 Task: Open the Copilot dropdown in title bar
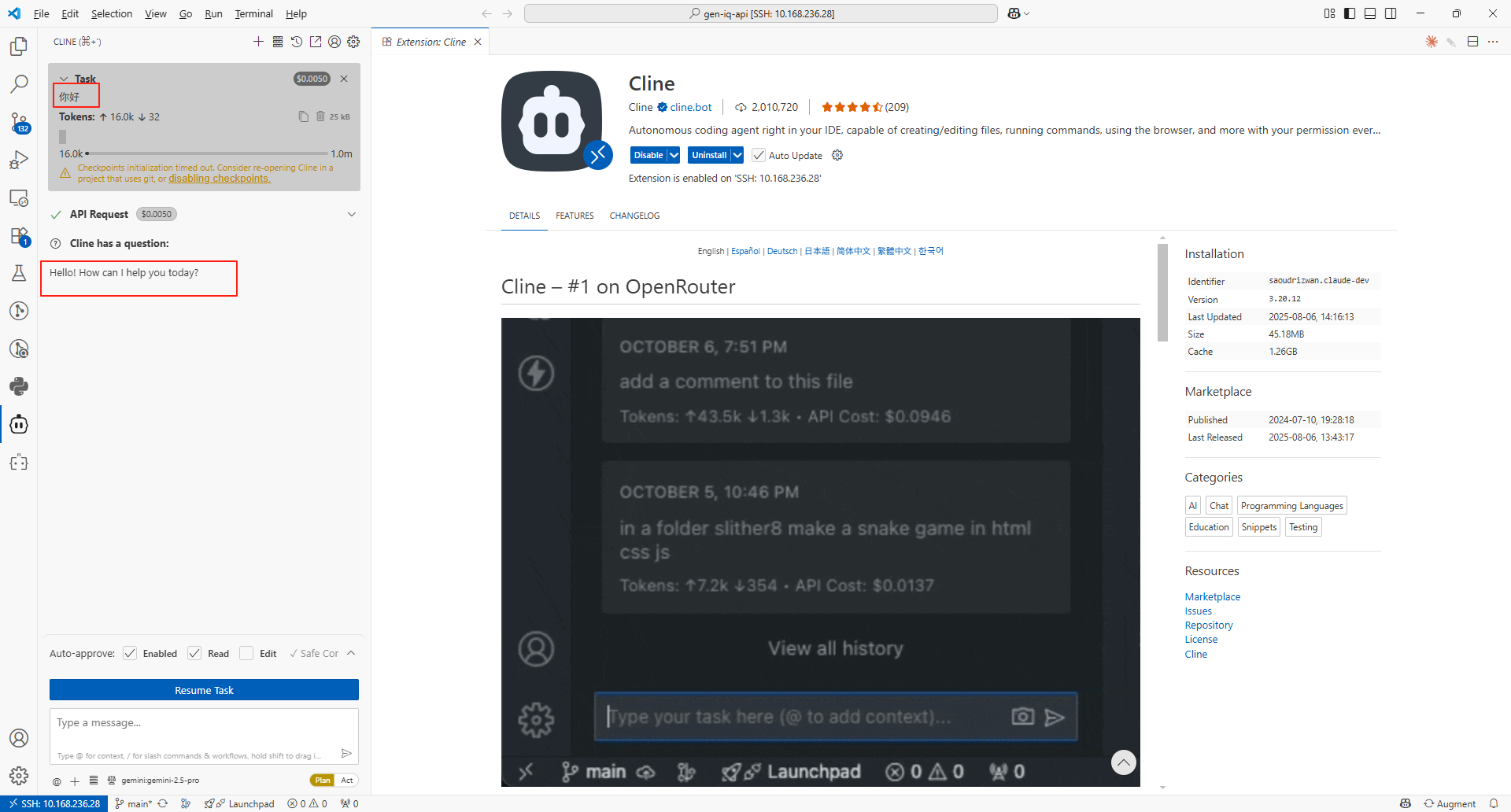click(x=1019, y=13)
